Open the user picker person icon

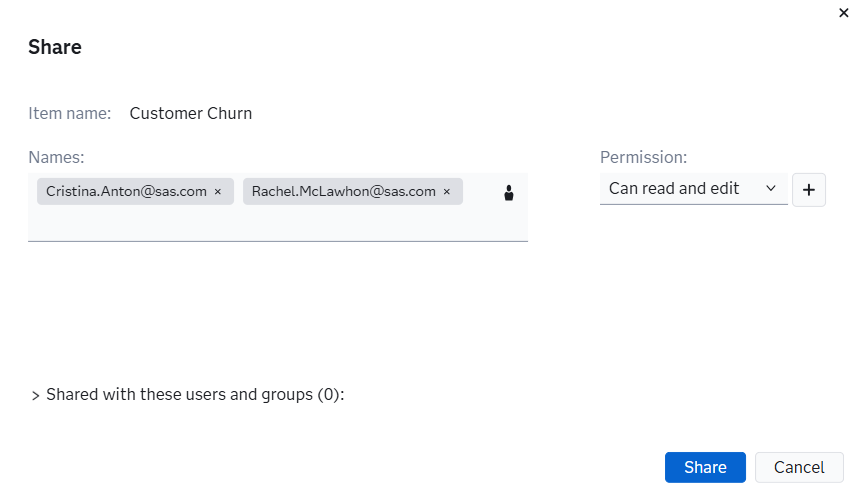509,193
